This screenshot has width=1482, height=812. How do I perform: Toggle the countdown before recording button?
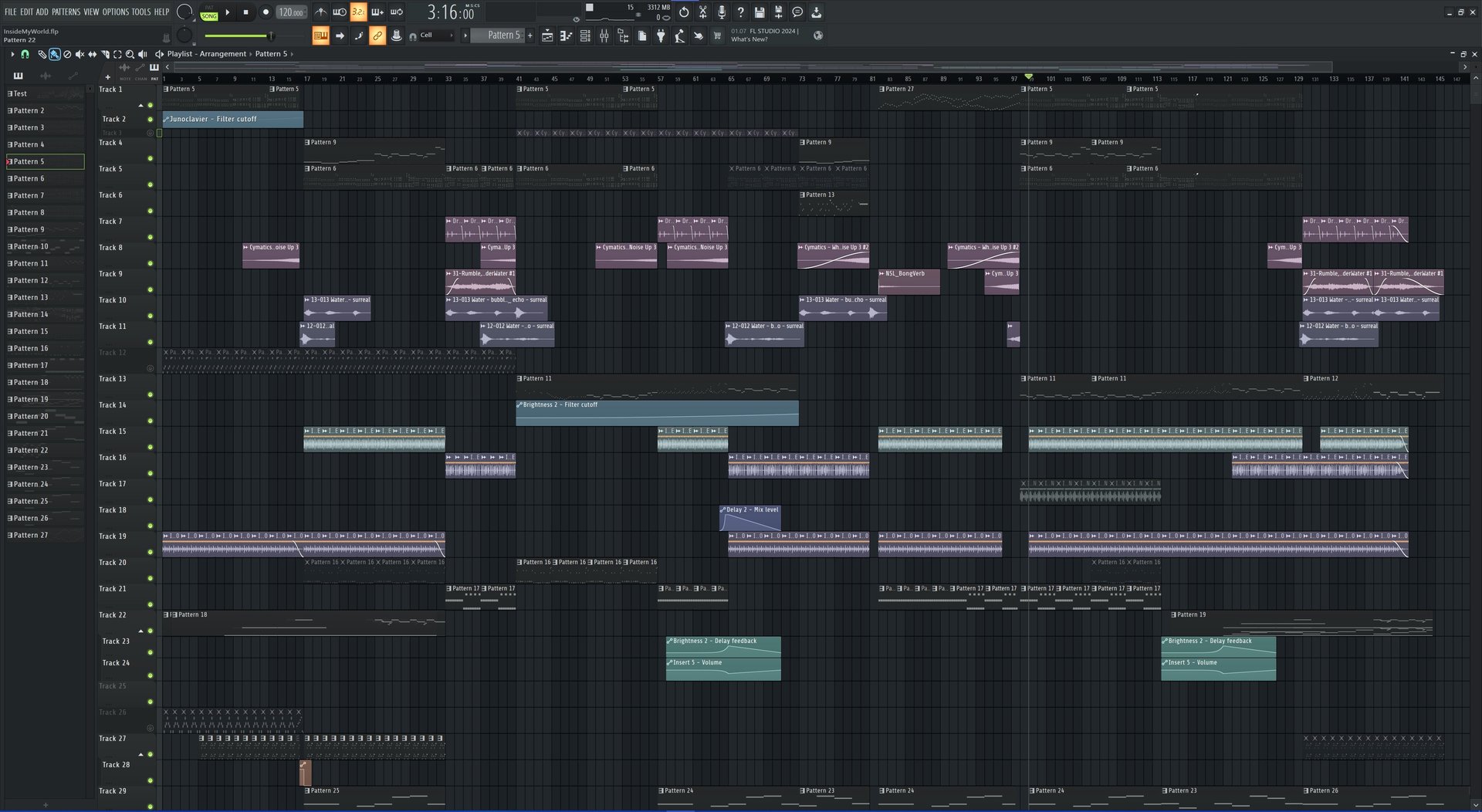358,12
